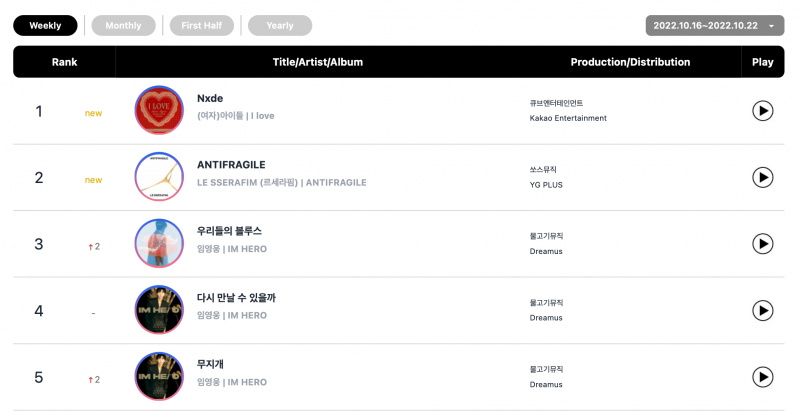The width and height of the screenshot is (800, 414).
Task: Play the song Nxde
Action: (x=762, y=111)
